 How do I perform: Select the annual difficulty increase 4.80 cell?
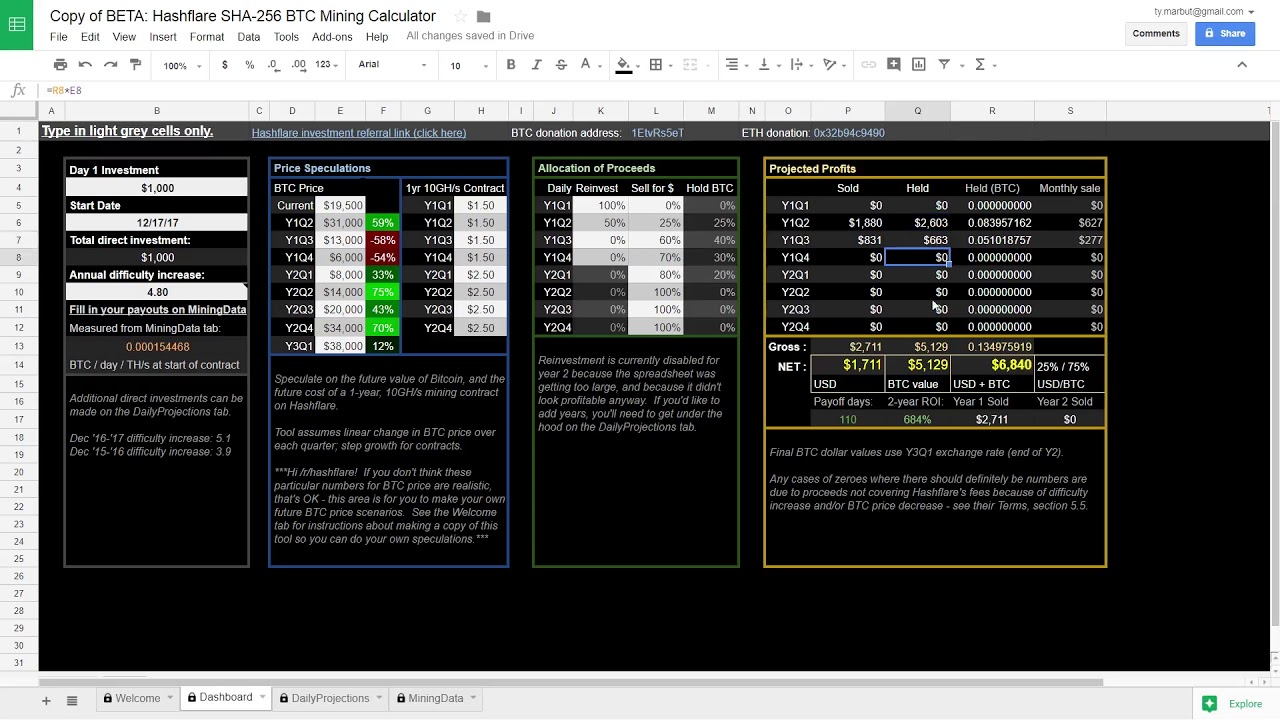pyautogui.click(x=157, y=292)
